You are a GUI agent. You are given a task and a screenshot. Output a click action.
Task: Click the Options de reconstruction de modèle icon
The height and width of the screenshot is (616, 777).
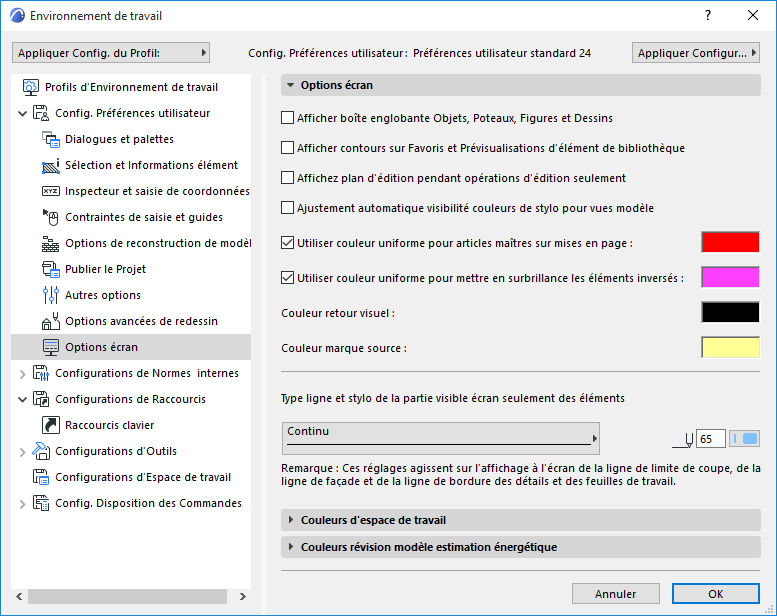tap(51, 243)
